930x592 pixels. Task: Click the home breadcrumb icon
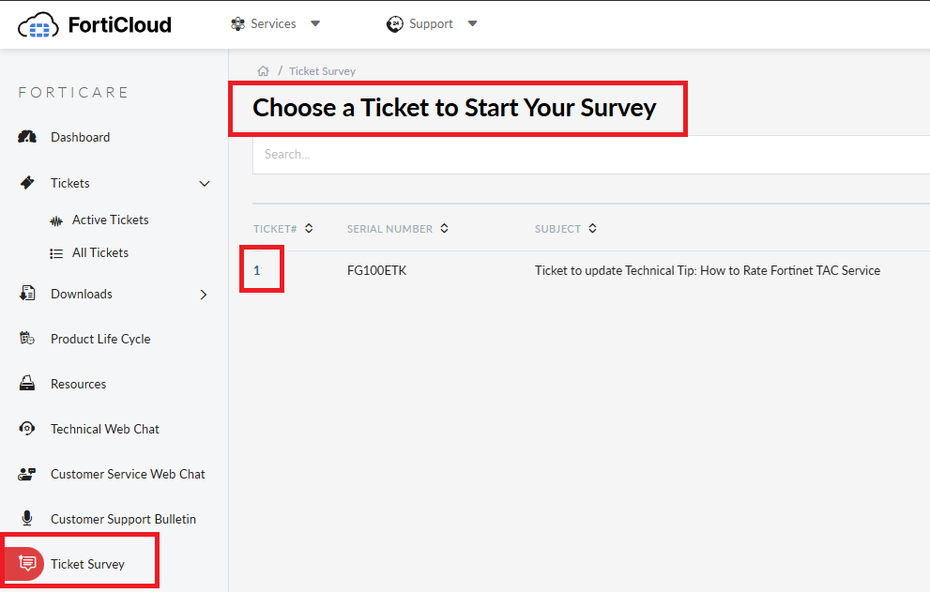(263, 71)
